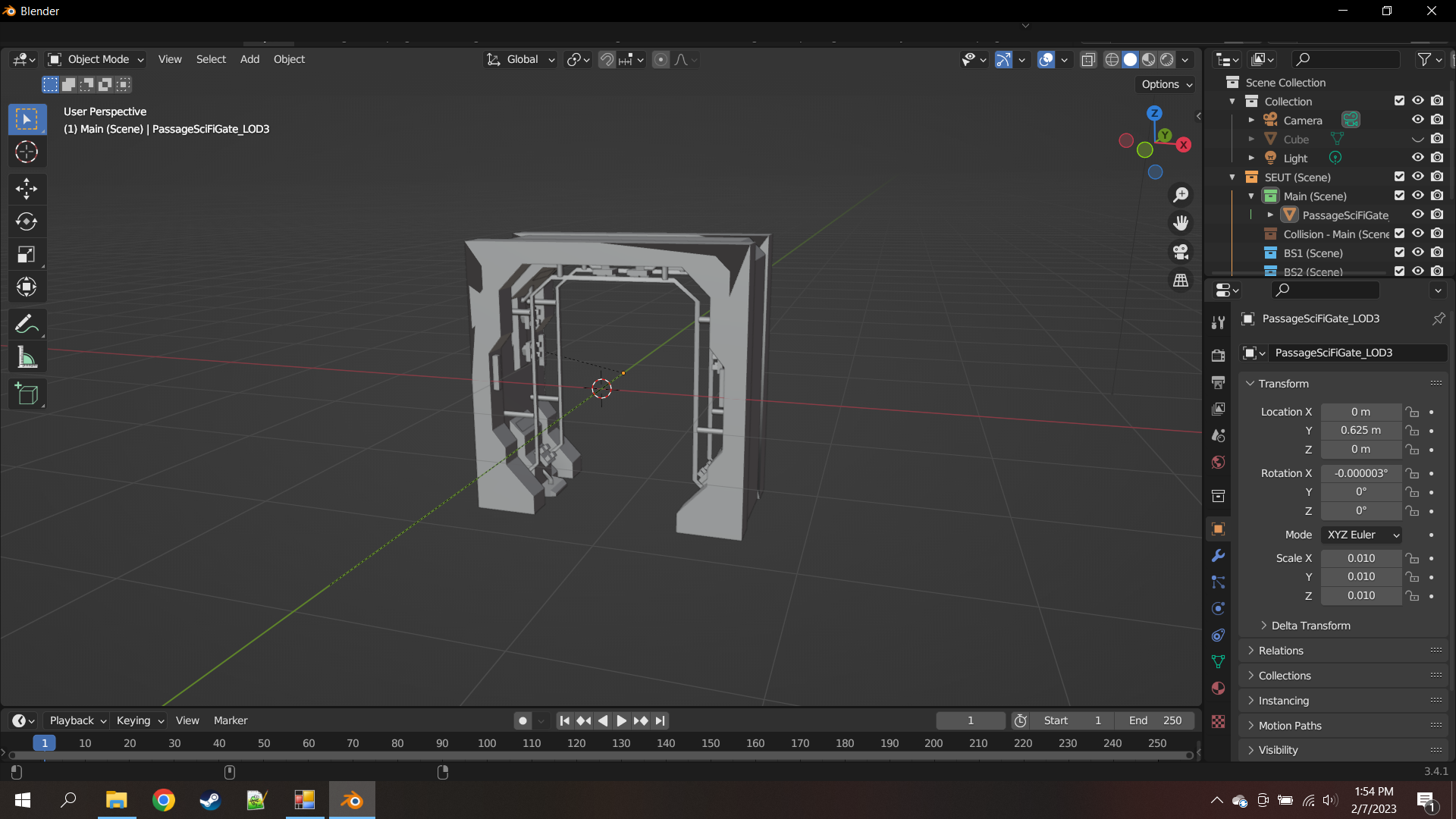Screen dimensions: 1456x819
Task: Uncheck the SEUT (Scene) collection checkbox
Action: coord(1399,177)
